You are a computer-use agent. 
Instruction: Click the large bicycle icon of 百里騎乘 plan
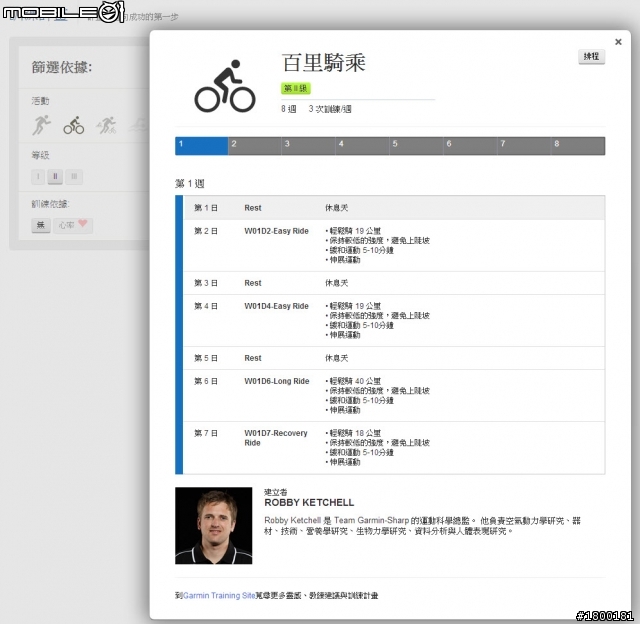pyautogui.click(x=225, y=86)
